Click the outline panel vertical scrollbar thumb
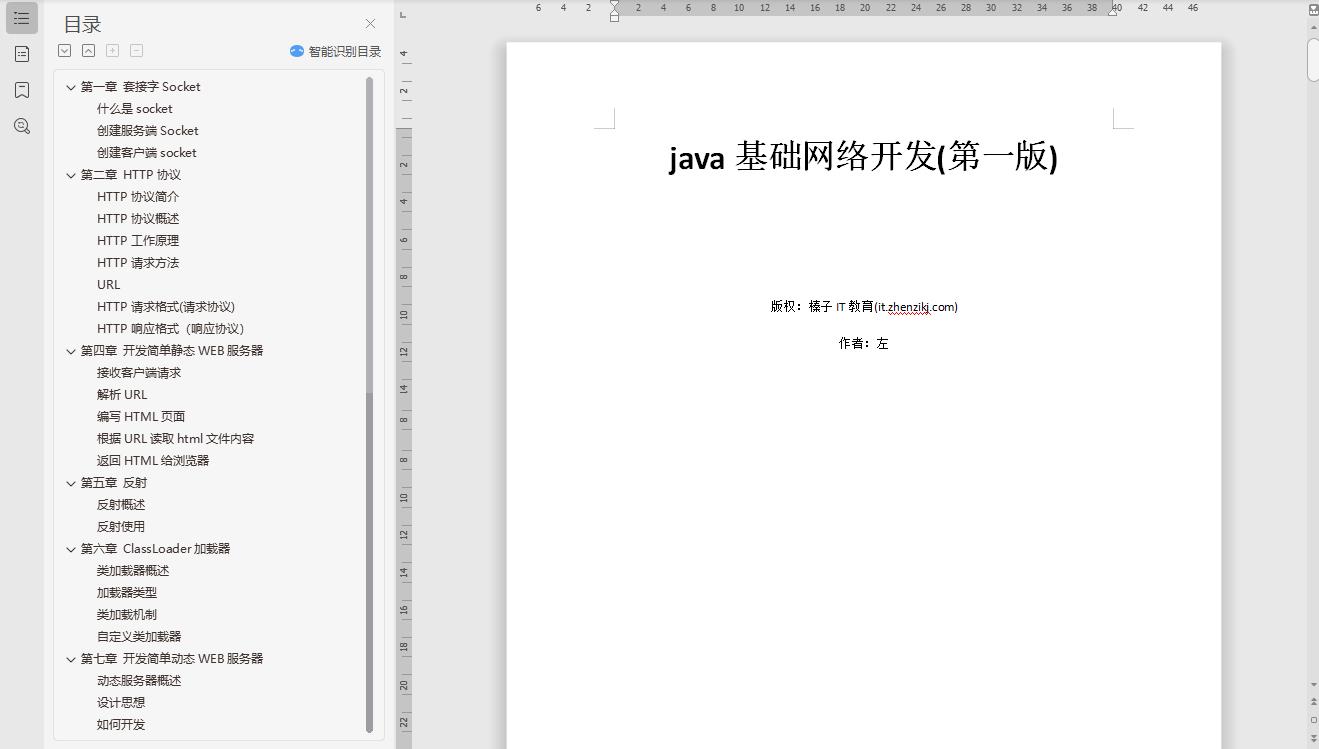 370,406
